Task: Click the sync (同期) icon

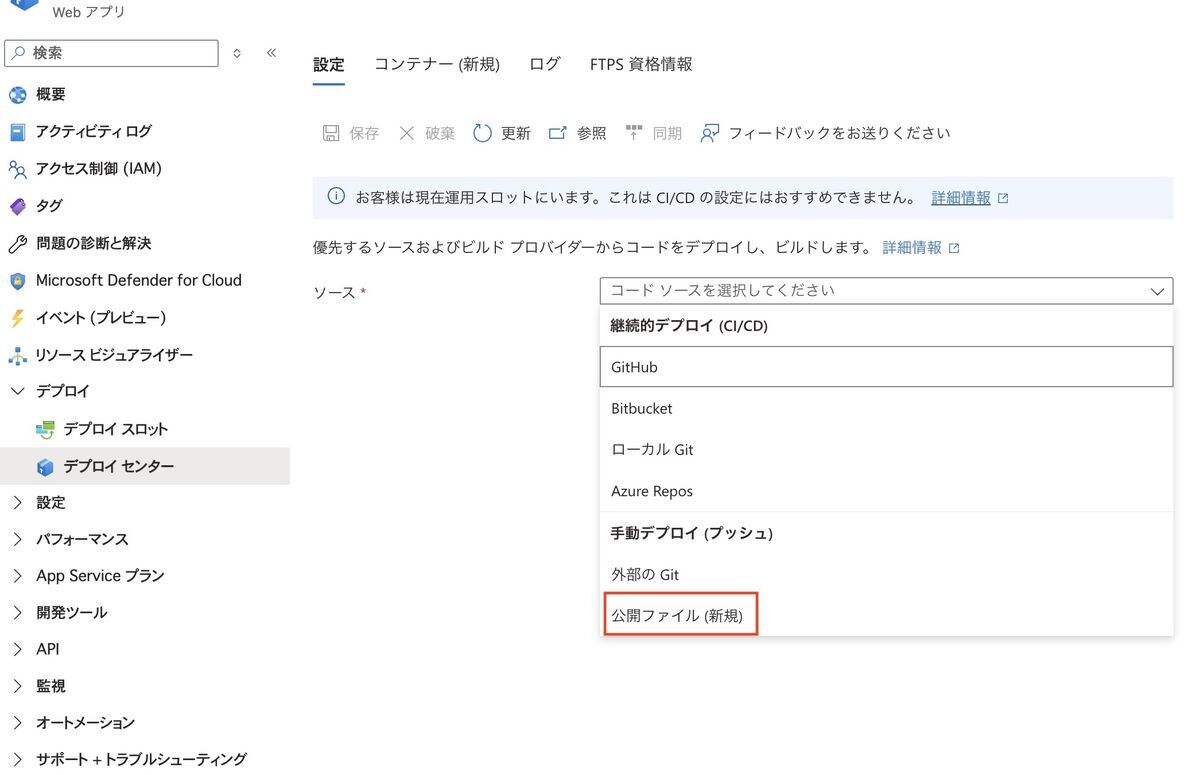Action: [634, 133]
